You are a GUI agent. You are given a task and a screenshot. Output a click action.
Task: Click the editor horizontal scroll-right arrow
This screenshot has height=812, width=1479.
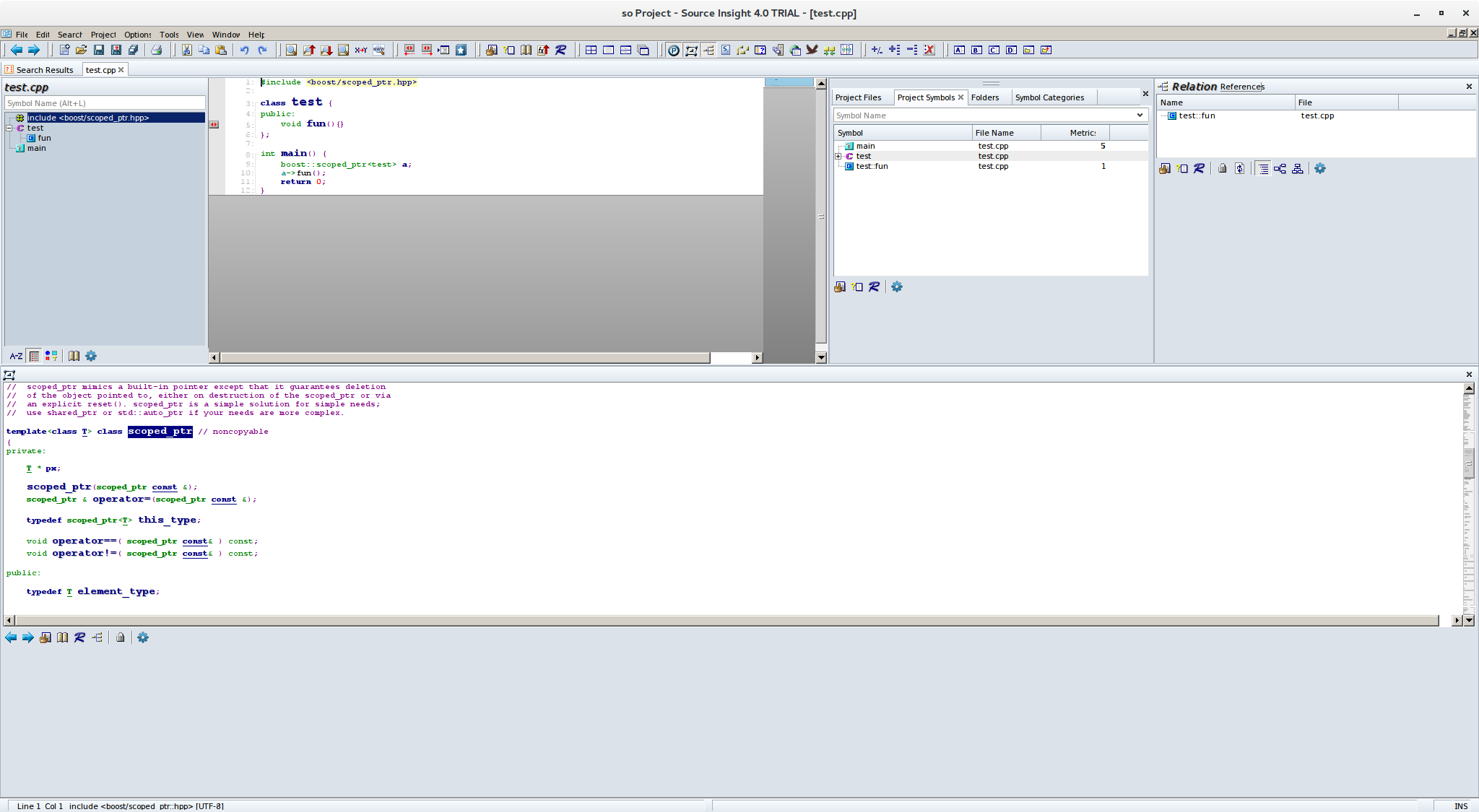tap(757, 357)
